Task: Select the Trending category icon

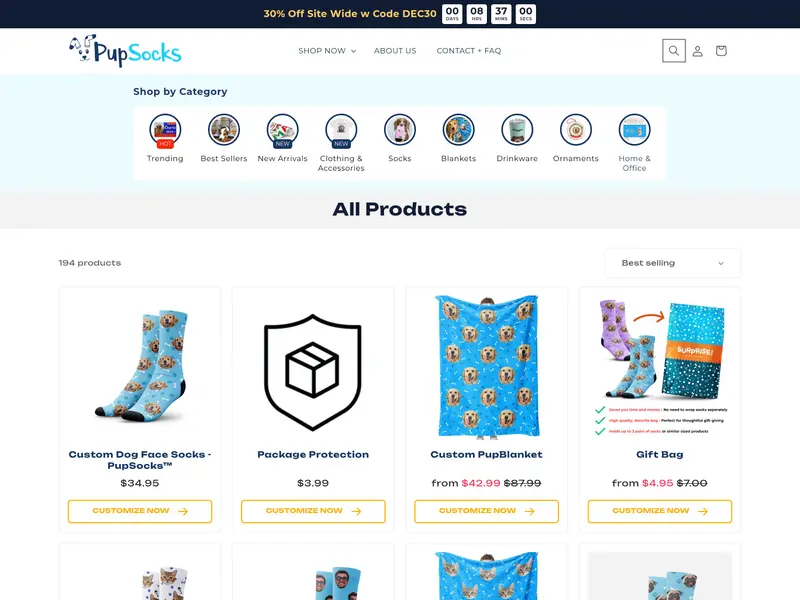Action: [x=165, y=130]
